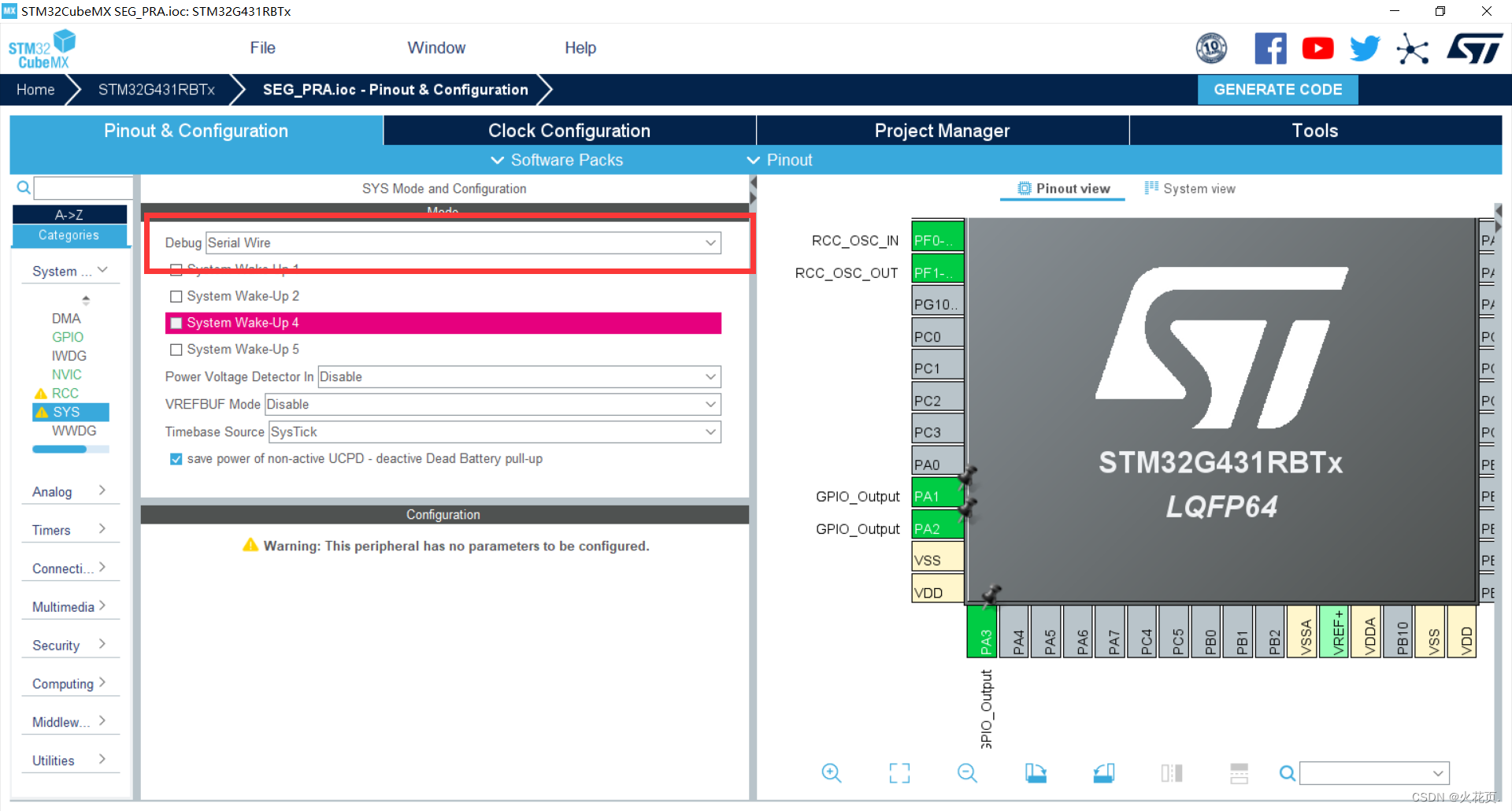This screenshot has width=1512, height=811.
Task: Open the ST community network icon
Action: pyautogui.click(x=1412, y=48)
